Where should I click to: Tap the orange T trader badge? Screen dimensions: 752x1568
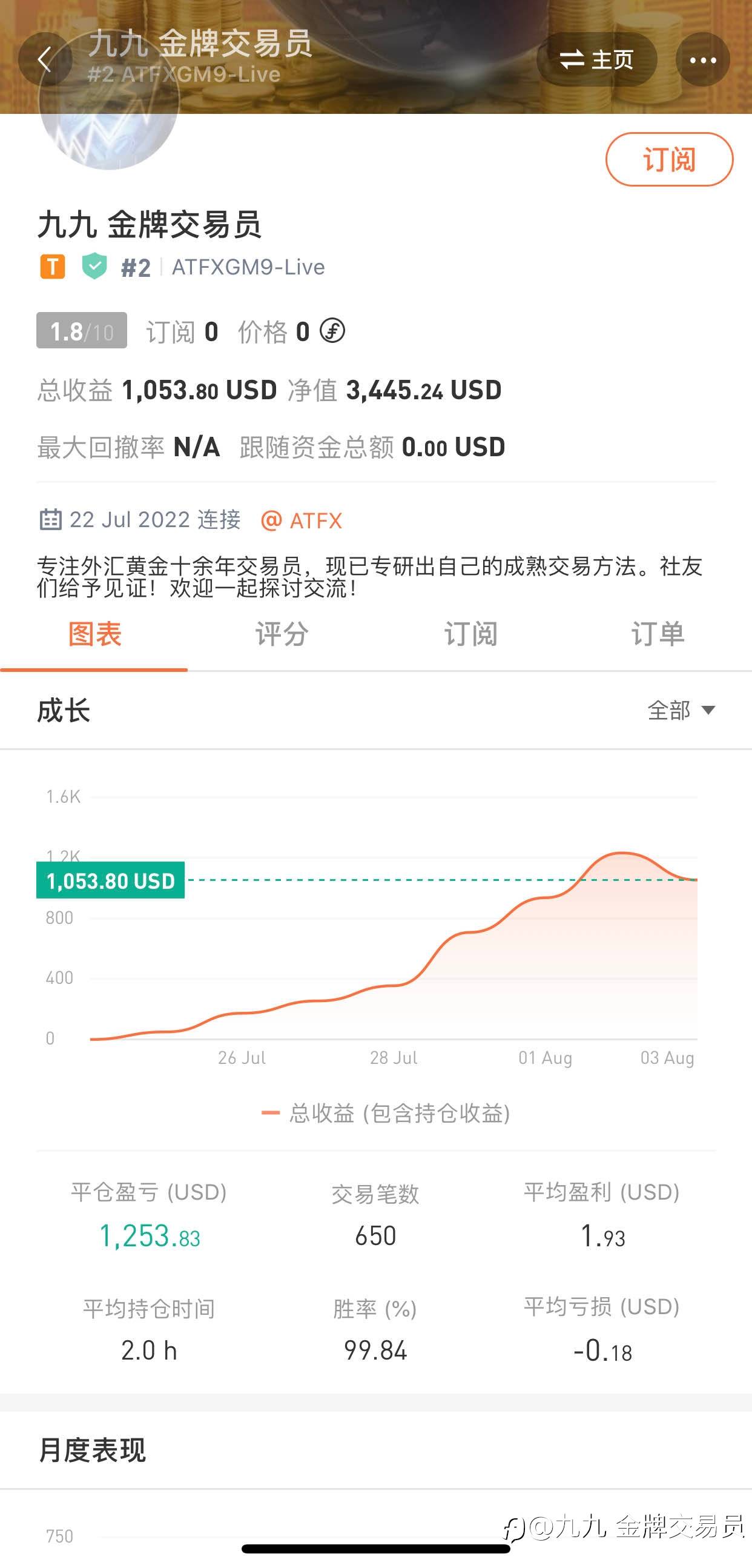click(52, 267)
